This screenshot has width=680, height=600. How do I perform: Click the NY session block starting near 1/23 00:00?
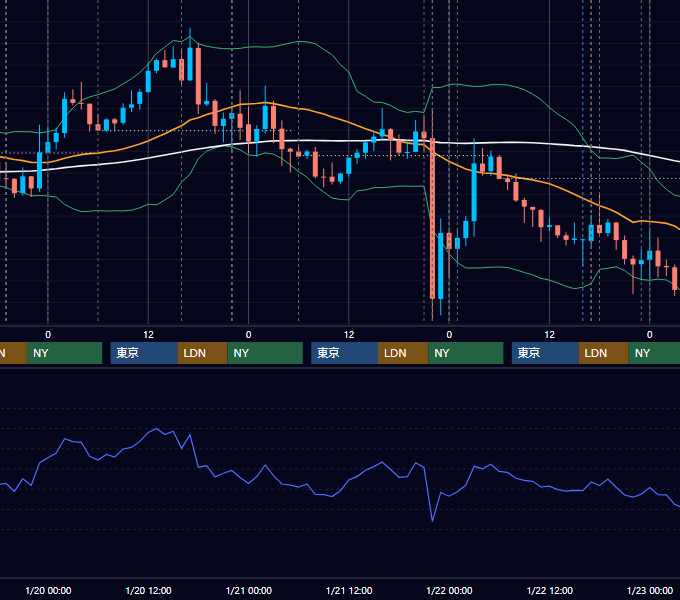point(654,353)
